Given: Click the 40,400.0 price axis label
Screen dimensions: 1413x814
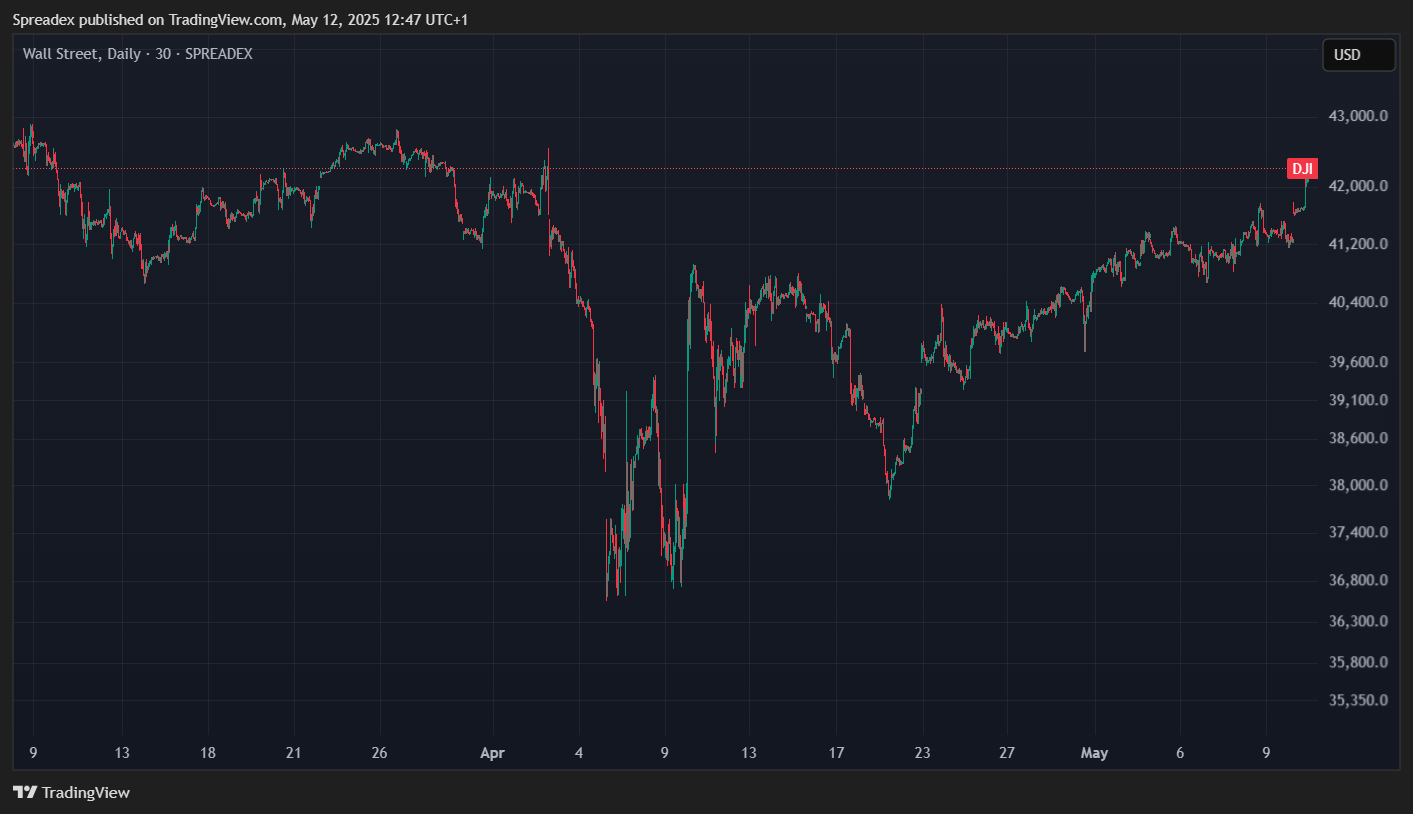Looking at the screenshot, I should pos(1358,302).
